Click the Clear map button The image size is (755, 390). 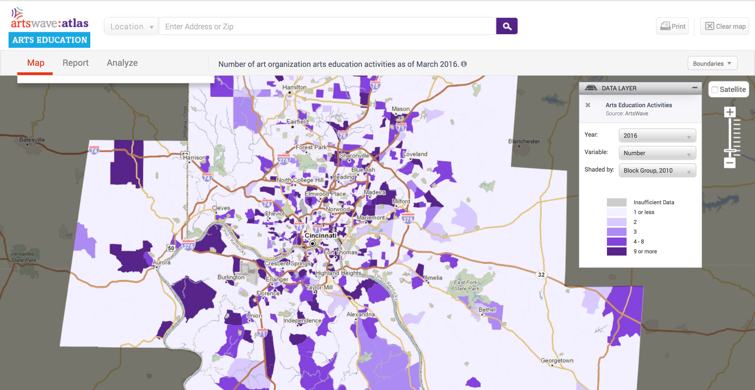pyautogui.click(x=725, y=26)
